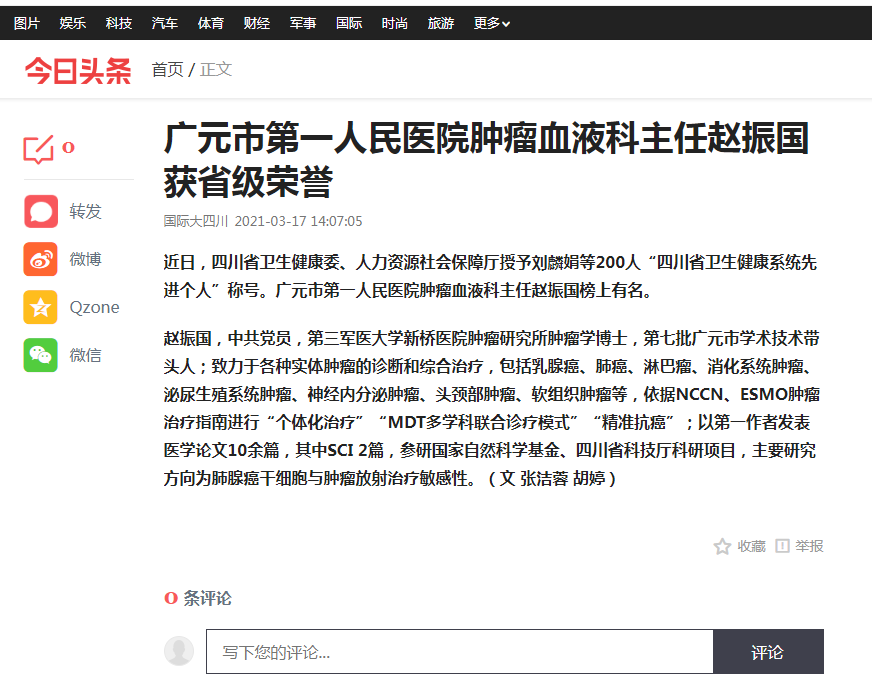Image resolution: width=872 pixels, height=690 pixels.
Task: Click the 首页 breadcrumb link
Action: click(167, 70)
